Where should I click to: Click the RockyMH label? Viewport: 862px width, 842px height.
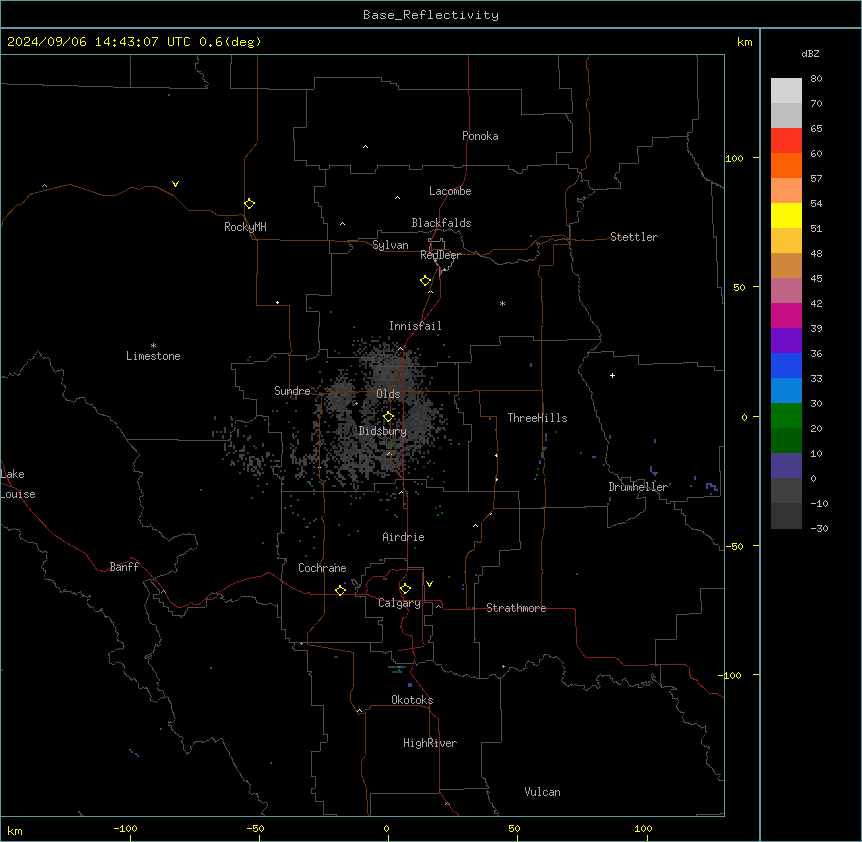click(x=245, y=227)
